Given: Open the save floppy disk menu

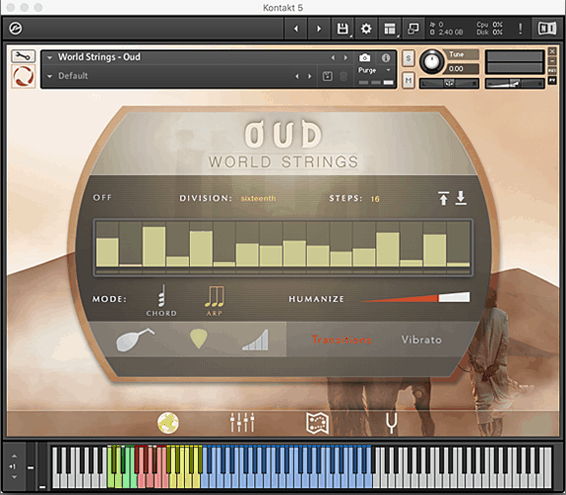Looking at the screenshot, I should 343,29.
